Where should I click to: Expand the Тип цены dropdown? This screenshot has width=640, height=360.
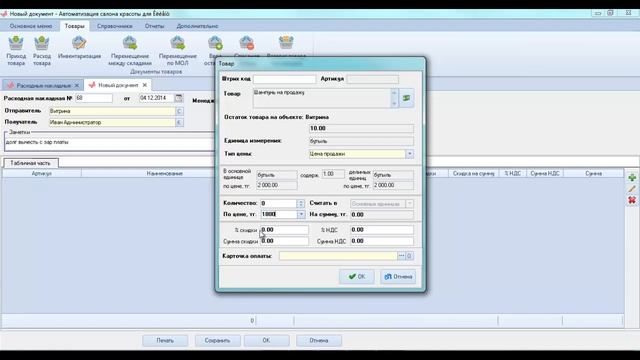click(x=409, y=154)
